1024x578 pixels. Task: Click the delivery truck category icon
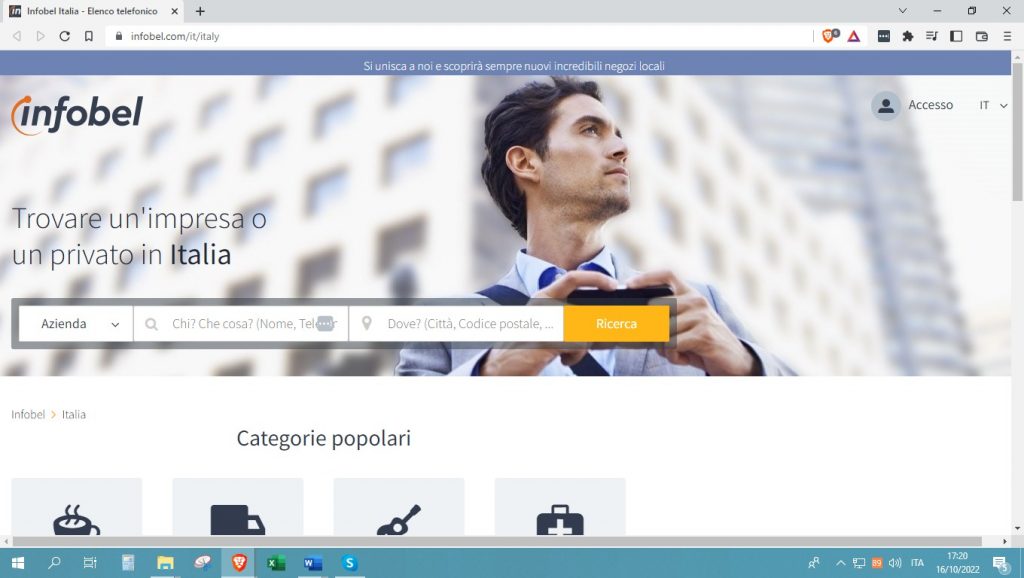point(237,520)
